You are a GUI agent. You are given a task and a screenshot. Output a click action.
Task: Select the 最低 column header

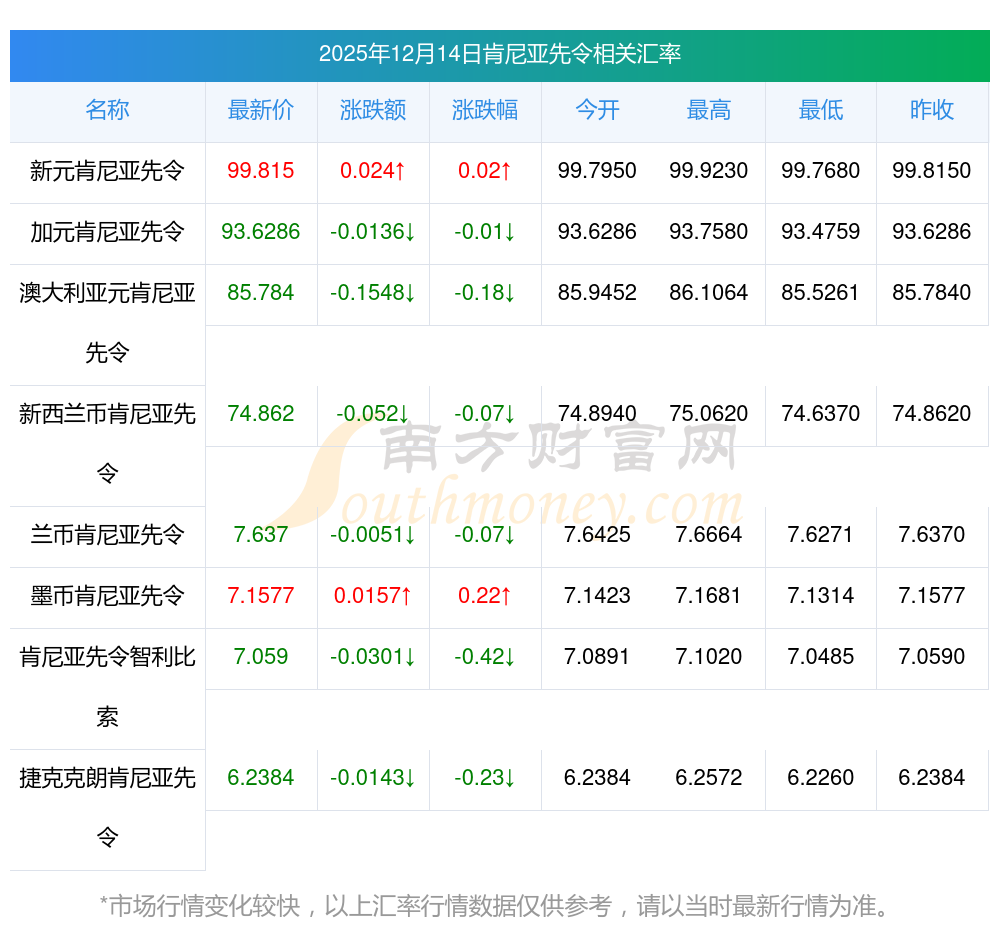(x=821, y=110)
